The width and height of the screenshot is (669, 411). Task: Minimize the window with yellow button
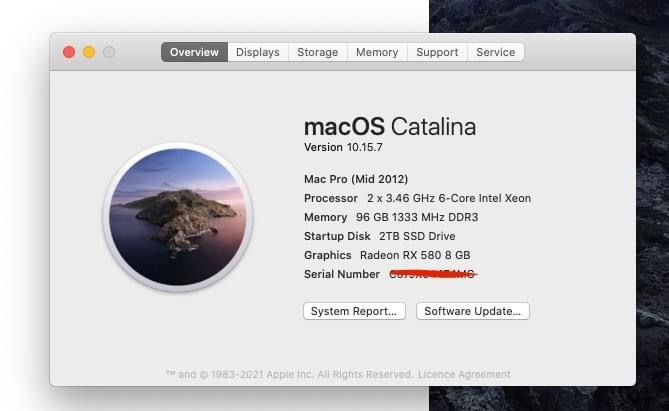click(89, 52)
